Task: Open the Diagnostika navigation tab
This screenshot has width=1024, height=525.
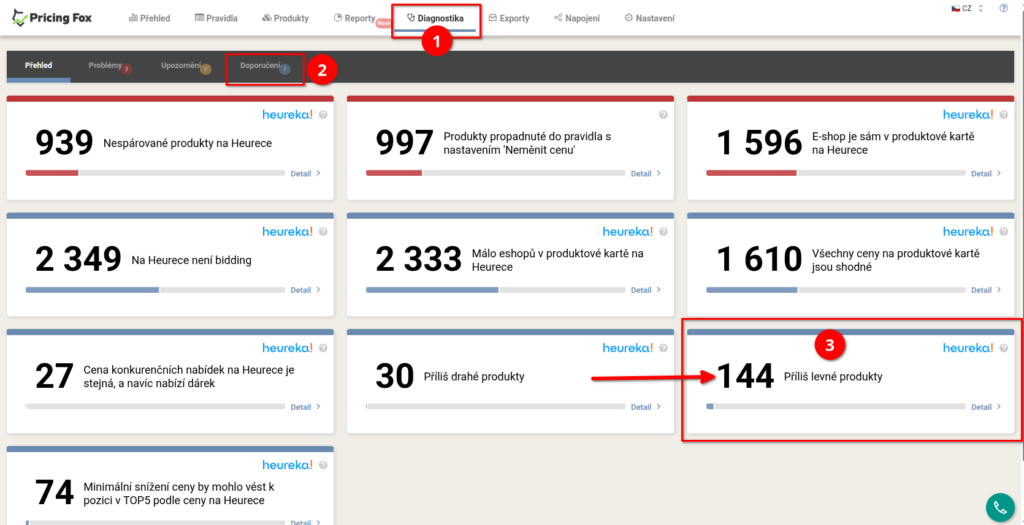Action: 435,18
